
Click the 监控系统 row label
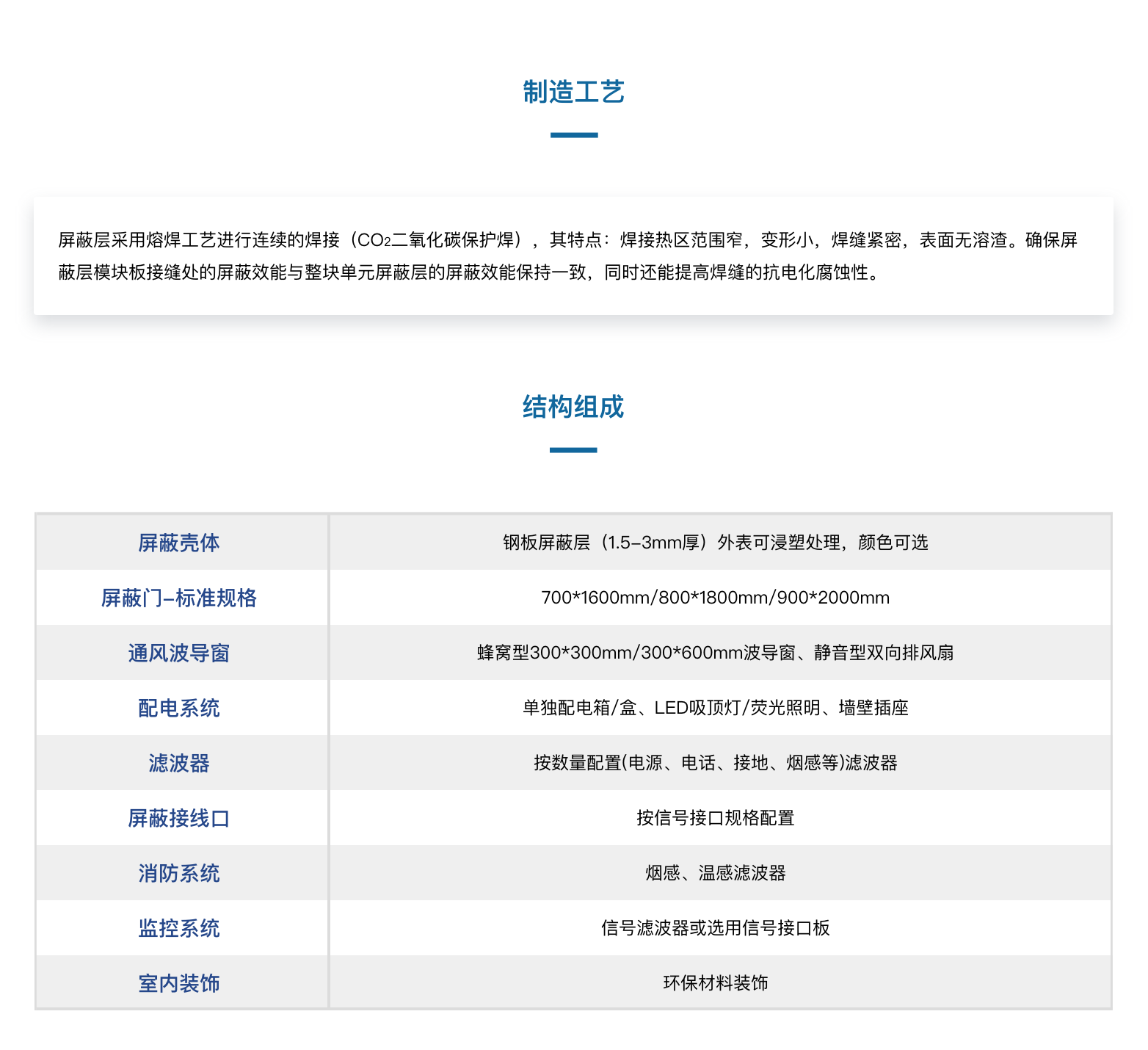pyautogui.click(x=178, y=927)
